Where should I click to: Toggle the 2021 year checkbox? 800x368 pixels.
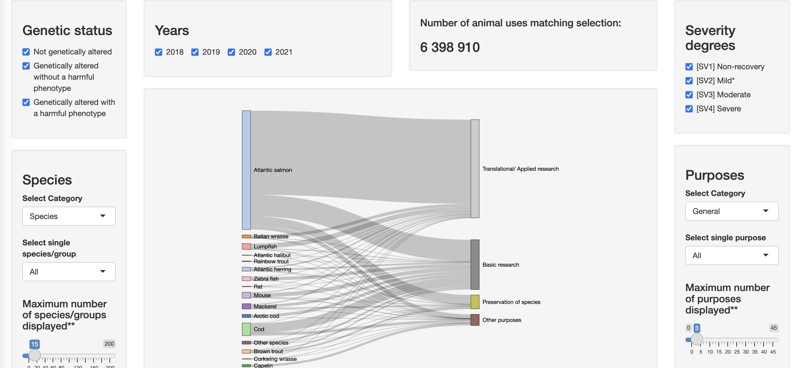click(268, 52)
